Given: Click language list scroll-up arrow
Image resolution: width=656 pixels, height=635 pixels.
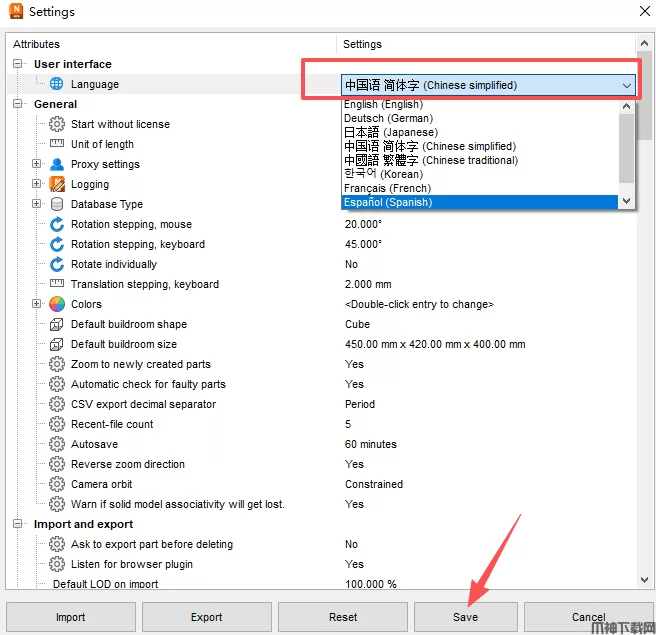Looking at the screenshot, I should pos(626,106).
